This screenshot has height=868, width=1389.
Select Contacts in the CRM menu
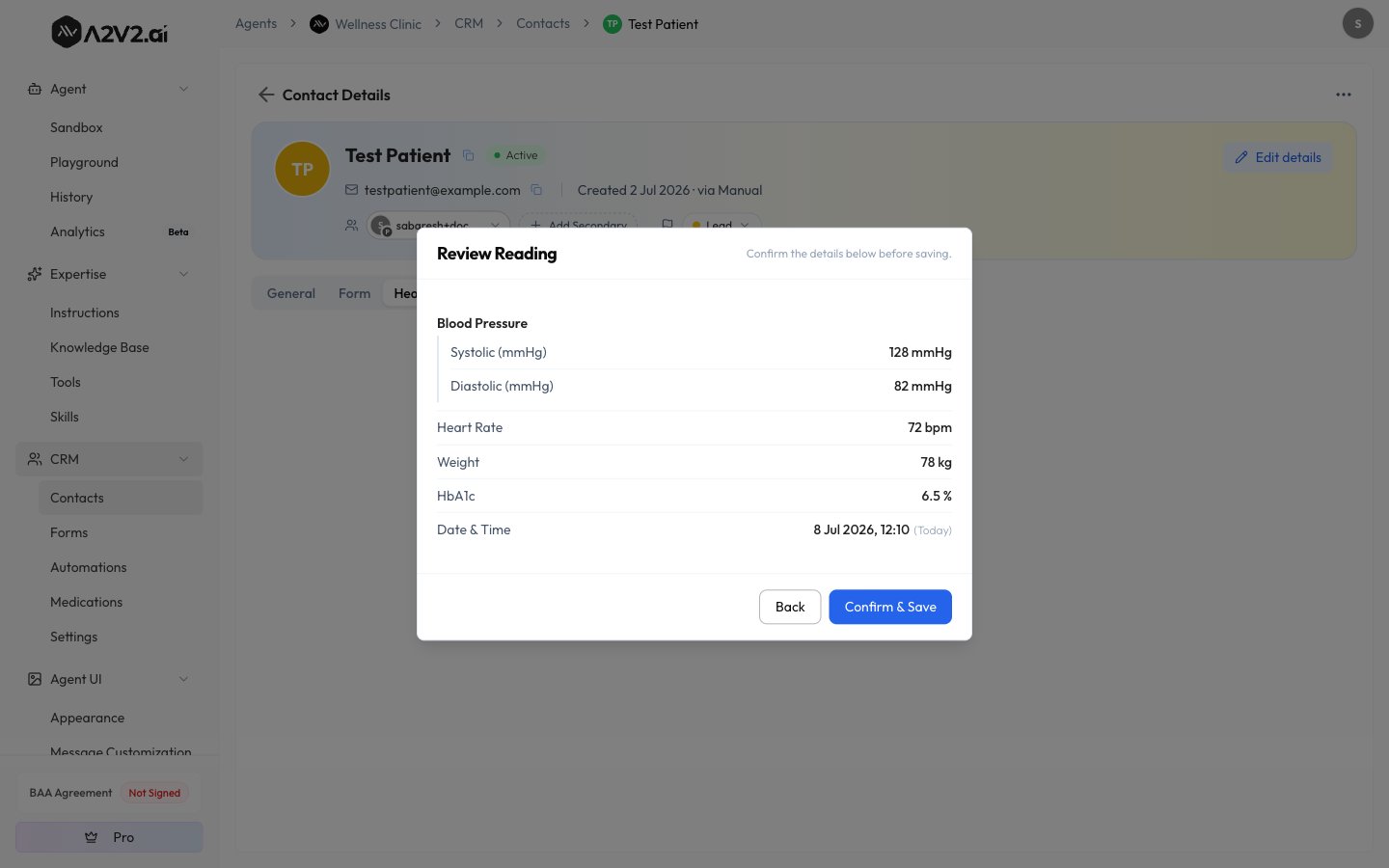tap(120, 498)
